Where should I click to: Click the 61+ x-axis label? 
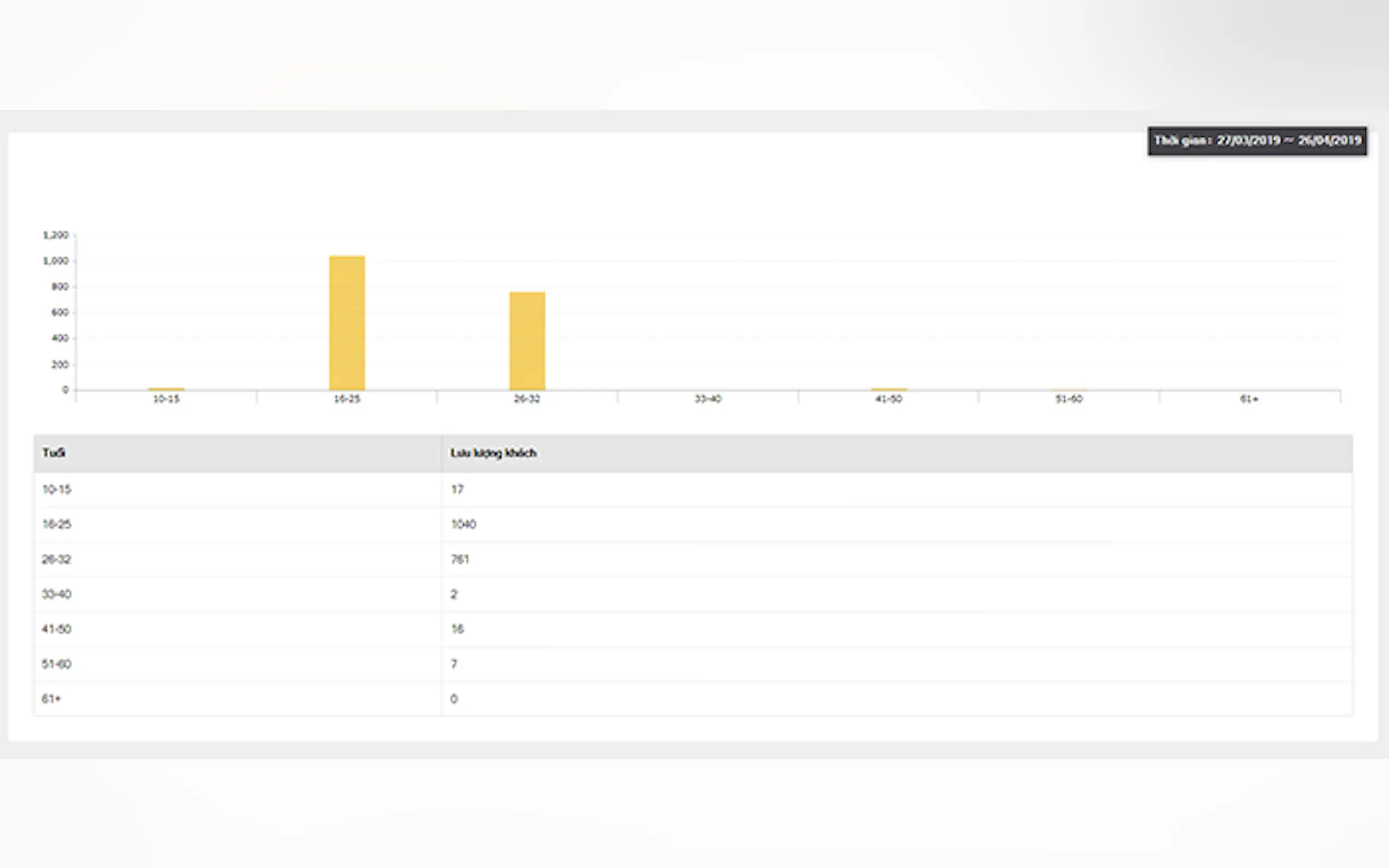click(1249, 399)
